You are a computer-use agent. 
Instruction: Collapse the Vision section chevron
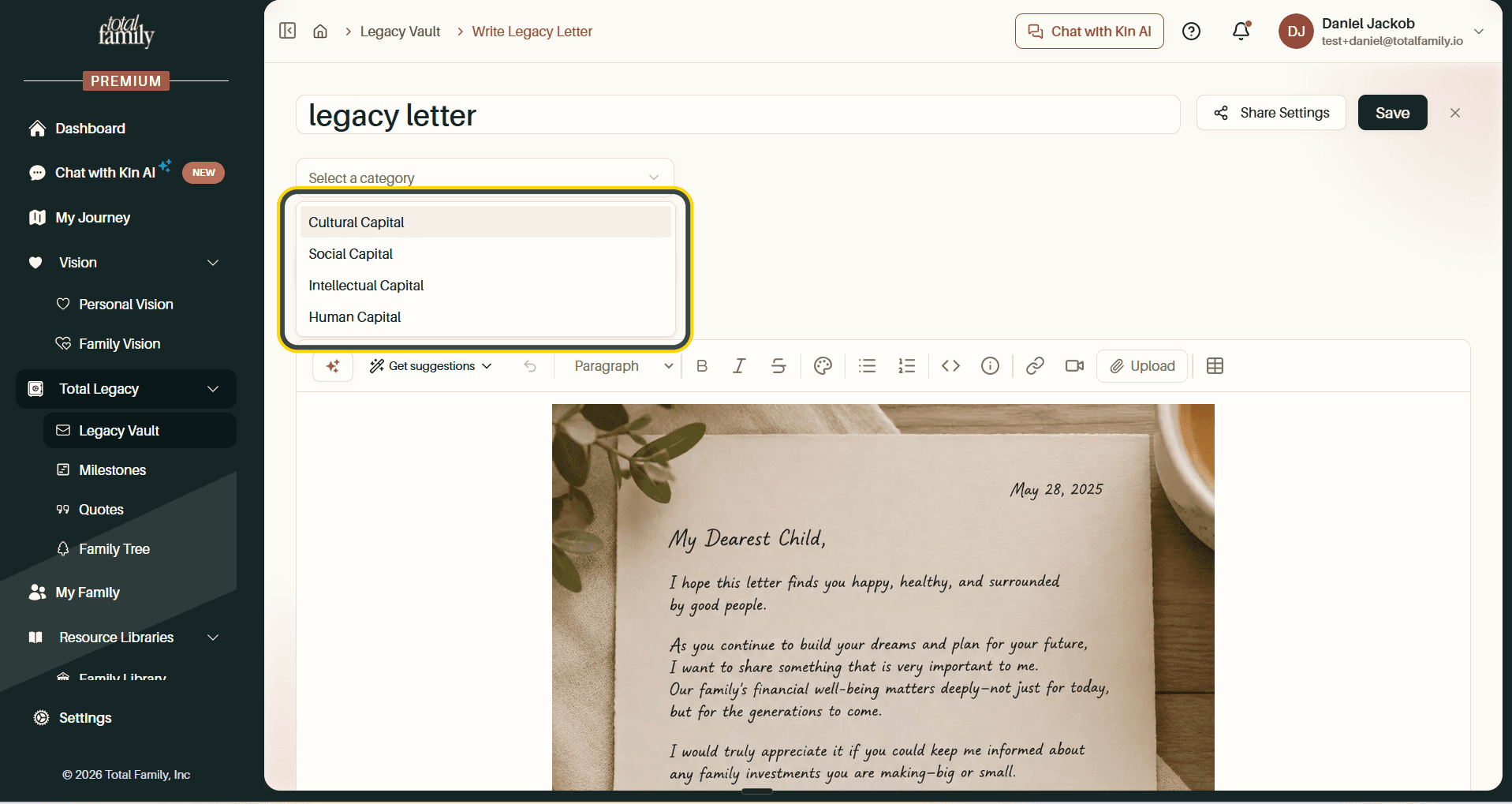pos(213,263)
